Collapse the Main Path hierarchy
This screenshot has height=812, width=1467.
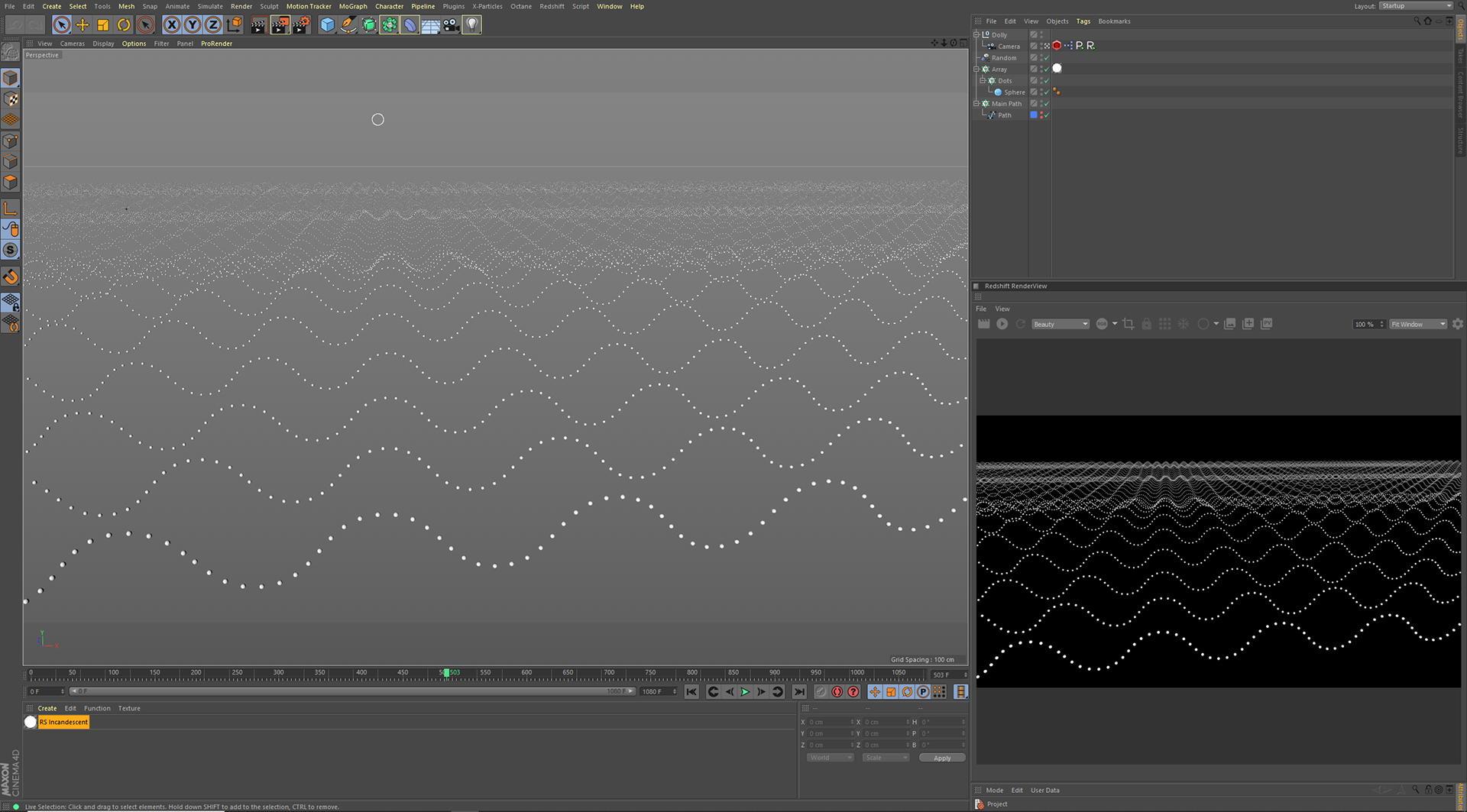click(x=976, y=103)
